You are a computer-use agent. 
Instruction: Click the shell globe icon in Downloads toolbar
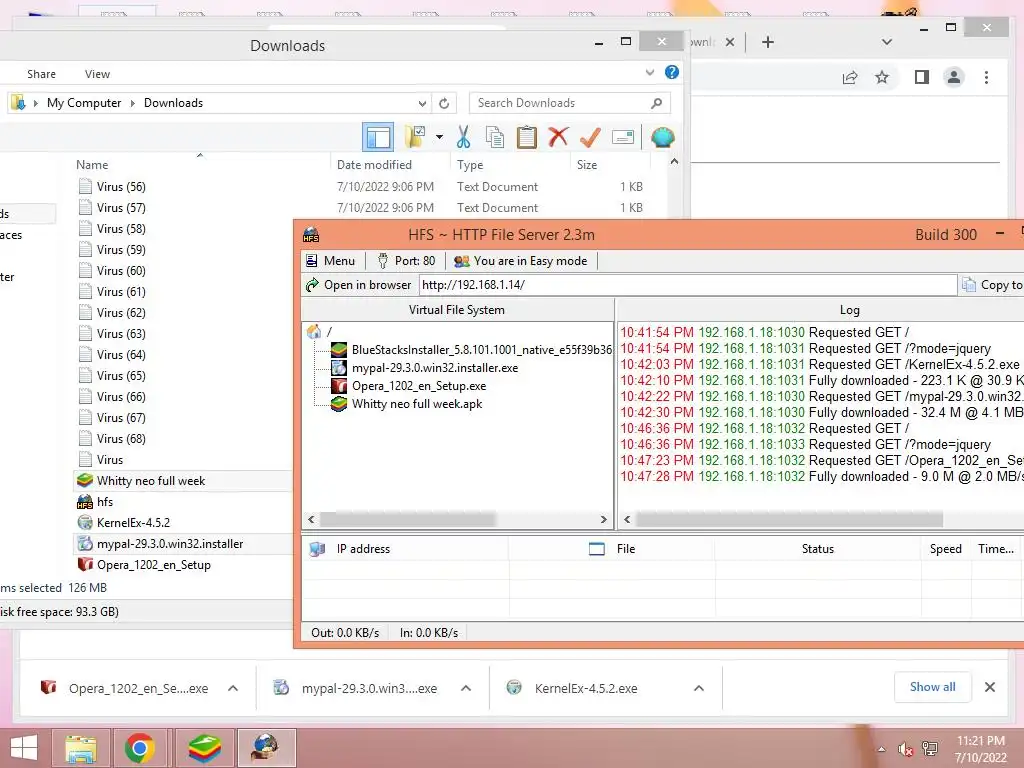[x=662, y=137]
